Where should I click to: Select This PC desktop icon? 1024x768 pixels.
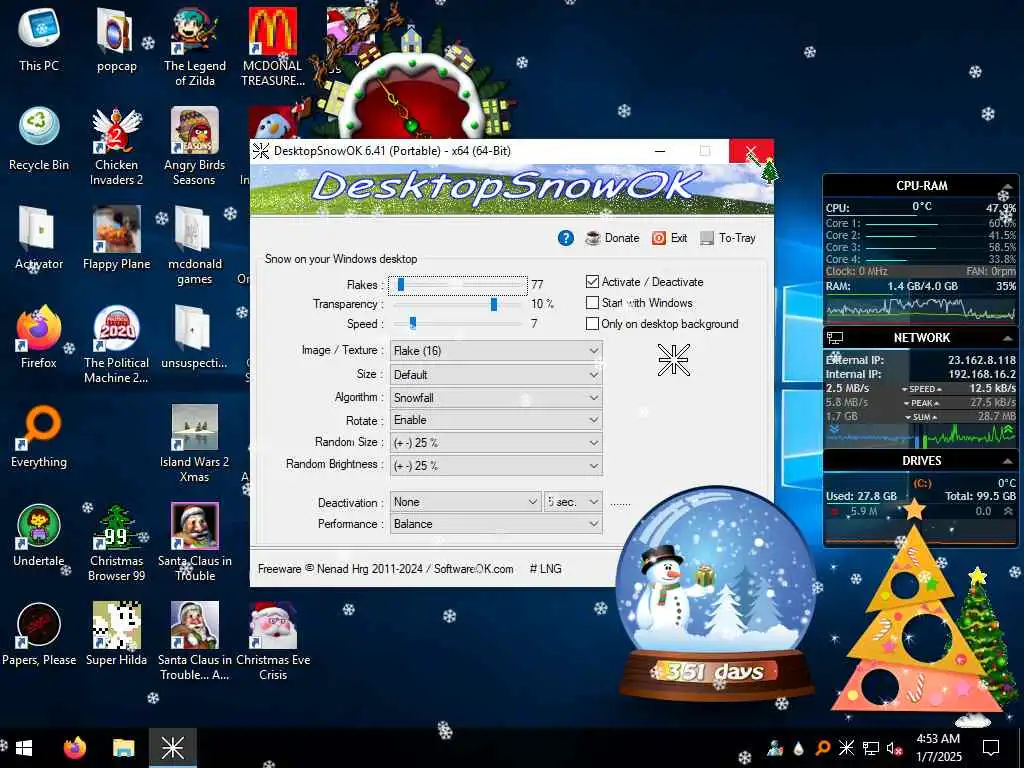click(x=39, y=40)
